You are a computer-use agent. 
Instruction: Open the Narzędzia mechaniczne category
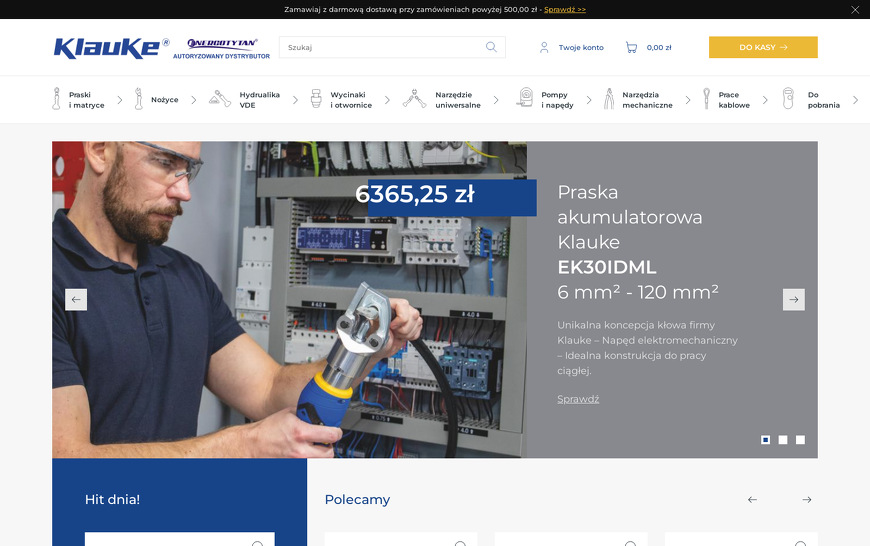pyautogui.click(x=648, y=100)
